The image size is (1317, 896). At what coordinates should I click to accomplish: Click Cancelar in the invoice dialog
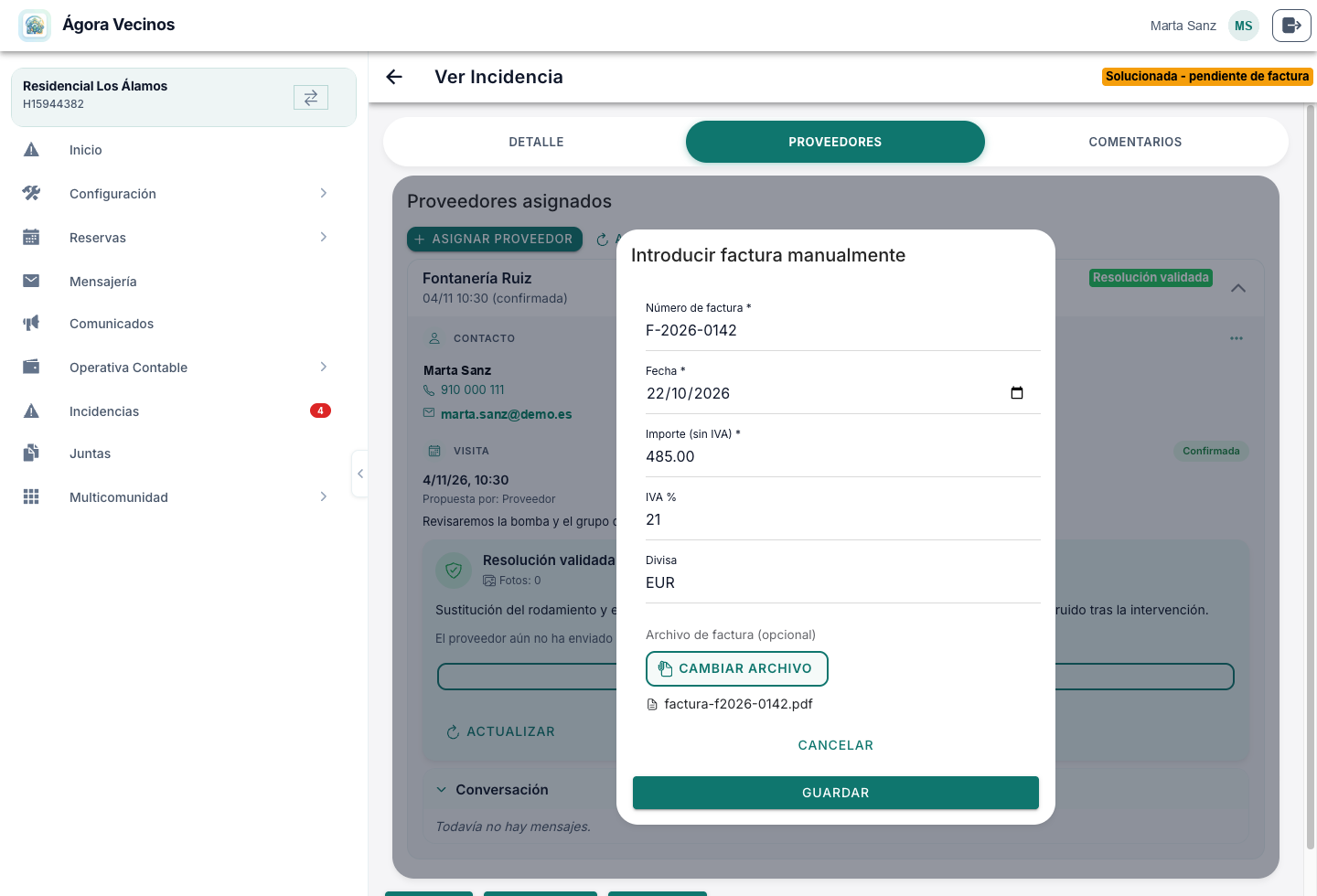tap(836, 745)
